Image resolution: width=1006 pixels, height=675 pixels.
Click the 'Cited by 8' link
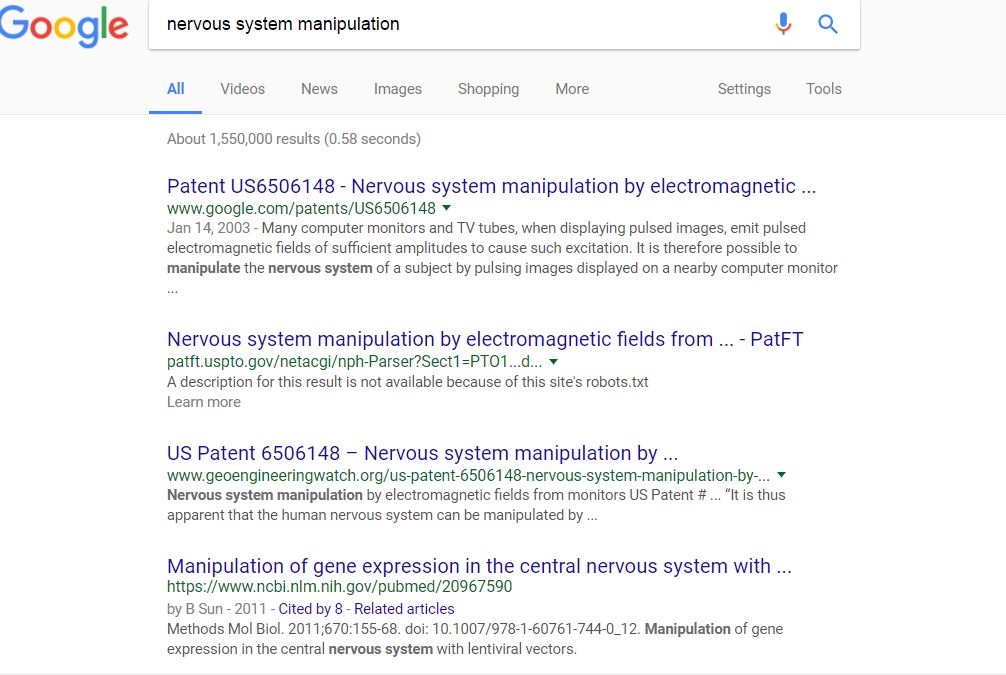click(x=311, y=609)
